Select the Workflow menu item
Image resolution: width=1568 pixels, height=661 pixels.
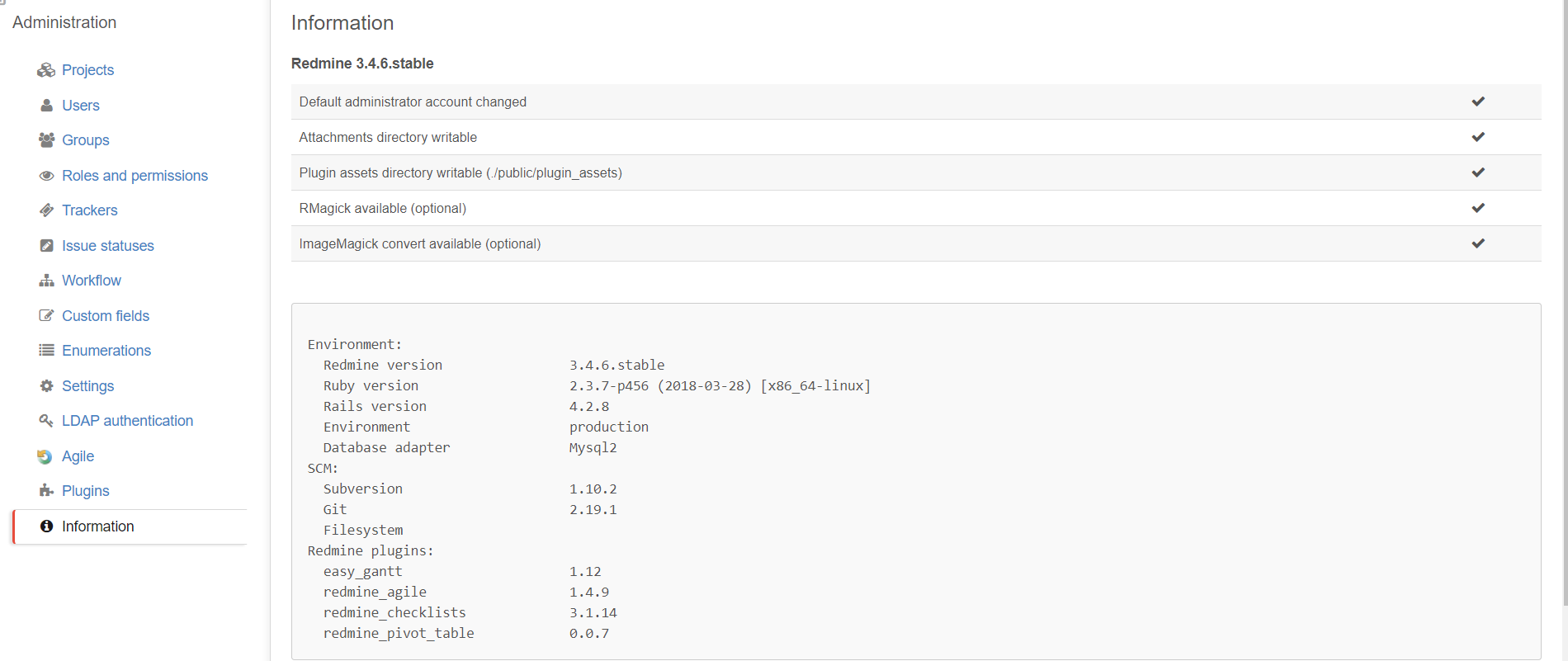point(92,281)
